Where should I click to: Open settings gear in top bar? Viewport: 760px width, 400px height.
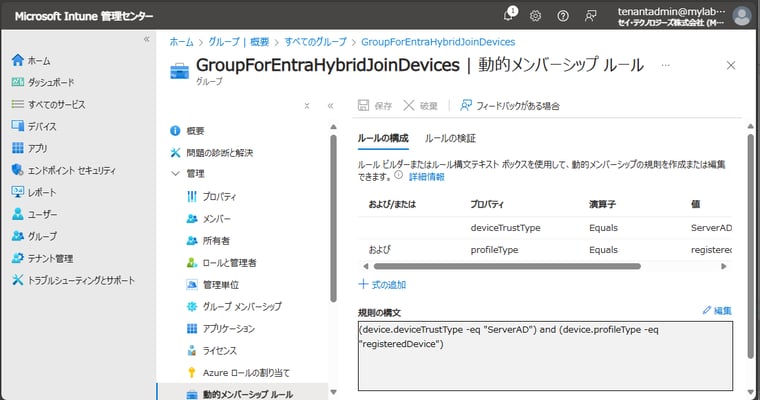tap(535, 16)
